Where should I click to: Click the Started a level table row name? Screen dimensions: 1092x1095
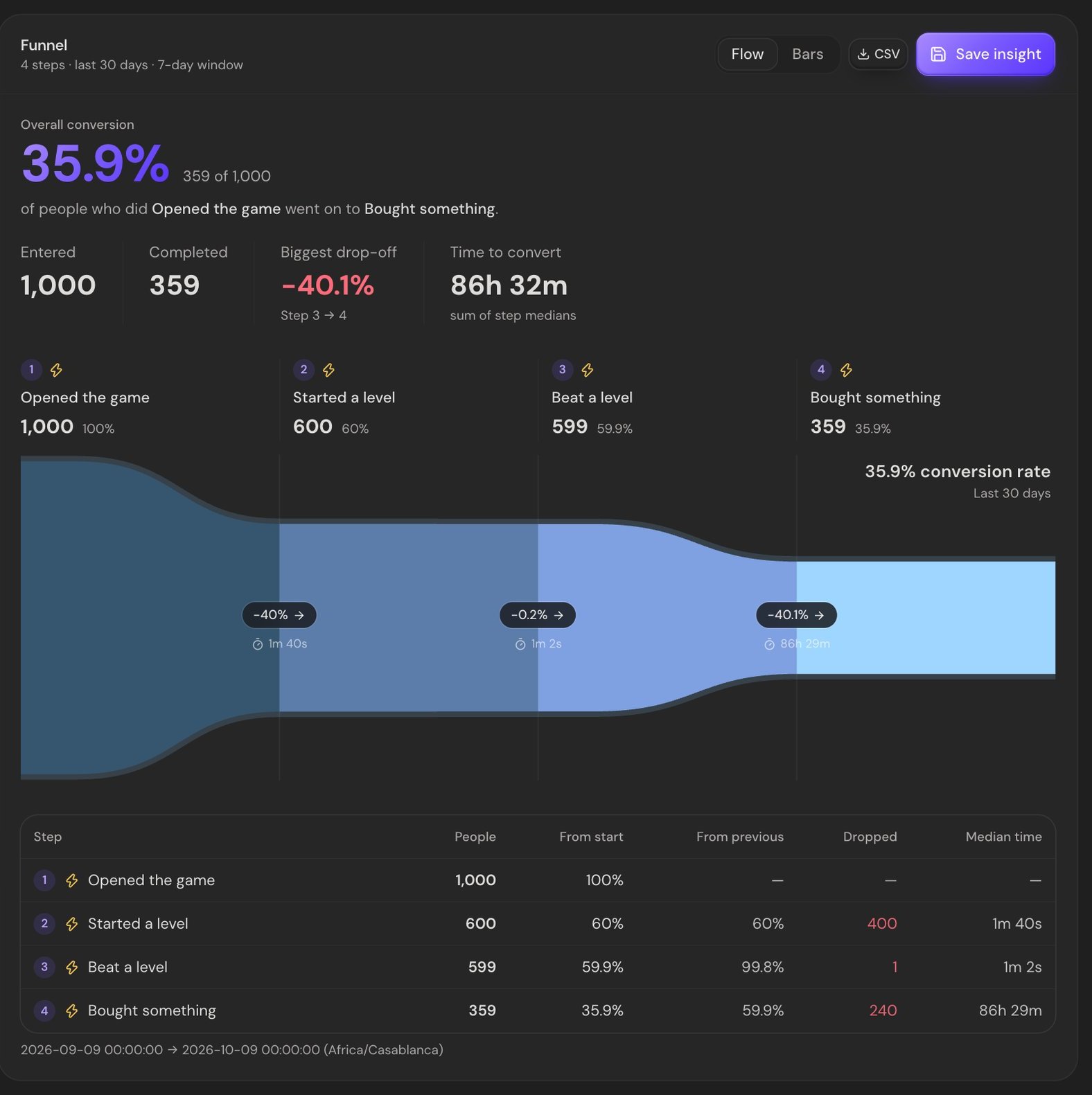(x=138, y=924)
